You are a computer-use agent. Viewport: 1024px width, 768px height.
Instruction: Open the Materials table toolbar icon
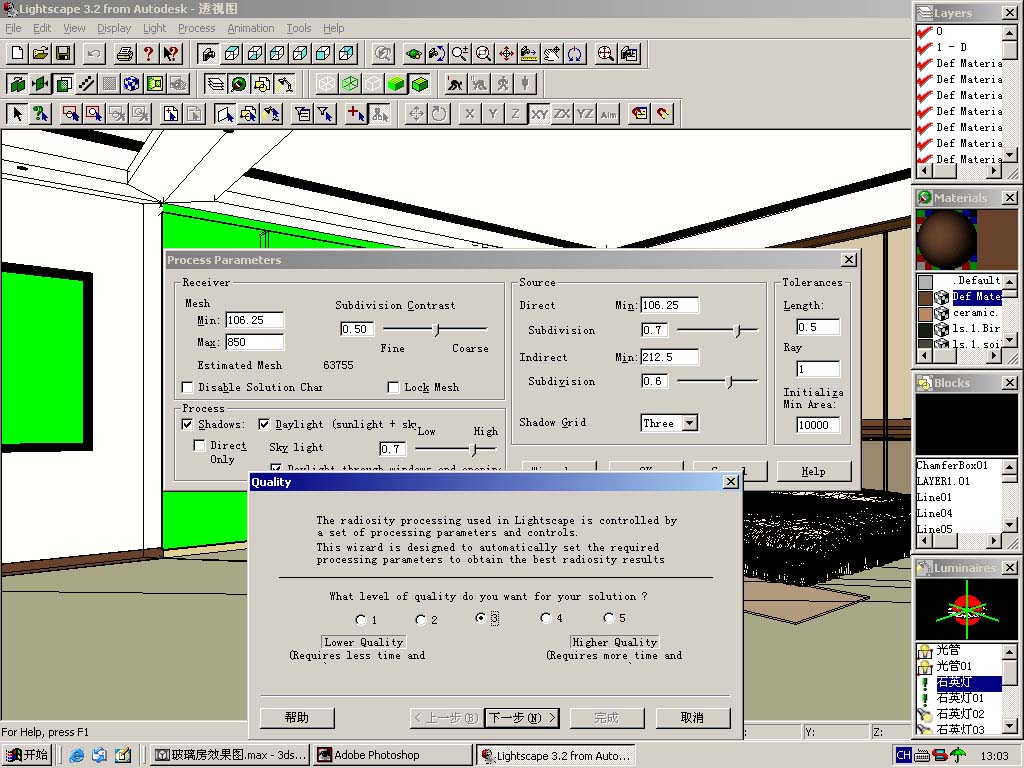pyautogui.click(x=239, y=84)
